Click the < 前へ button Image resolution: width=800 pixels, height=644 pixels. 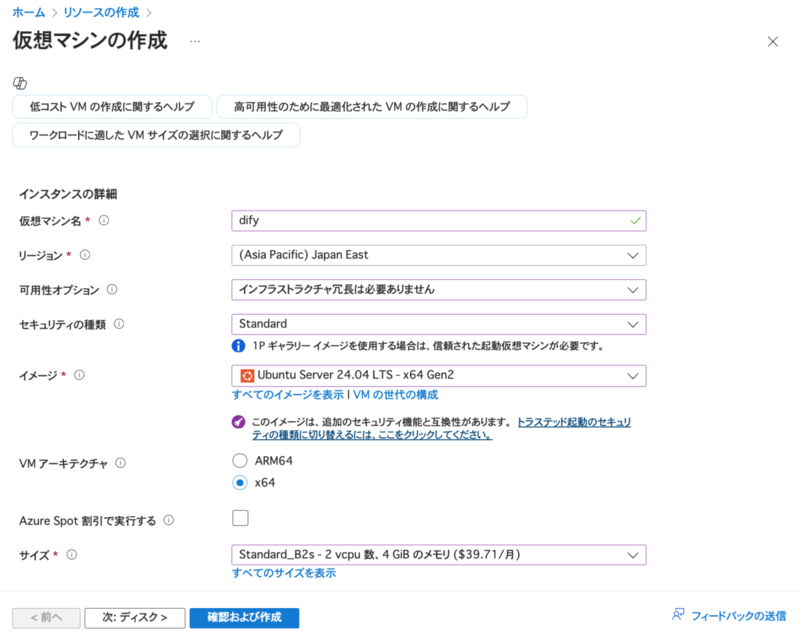[x=46, y=618]
